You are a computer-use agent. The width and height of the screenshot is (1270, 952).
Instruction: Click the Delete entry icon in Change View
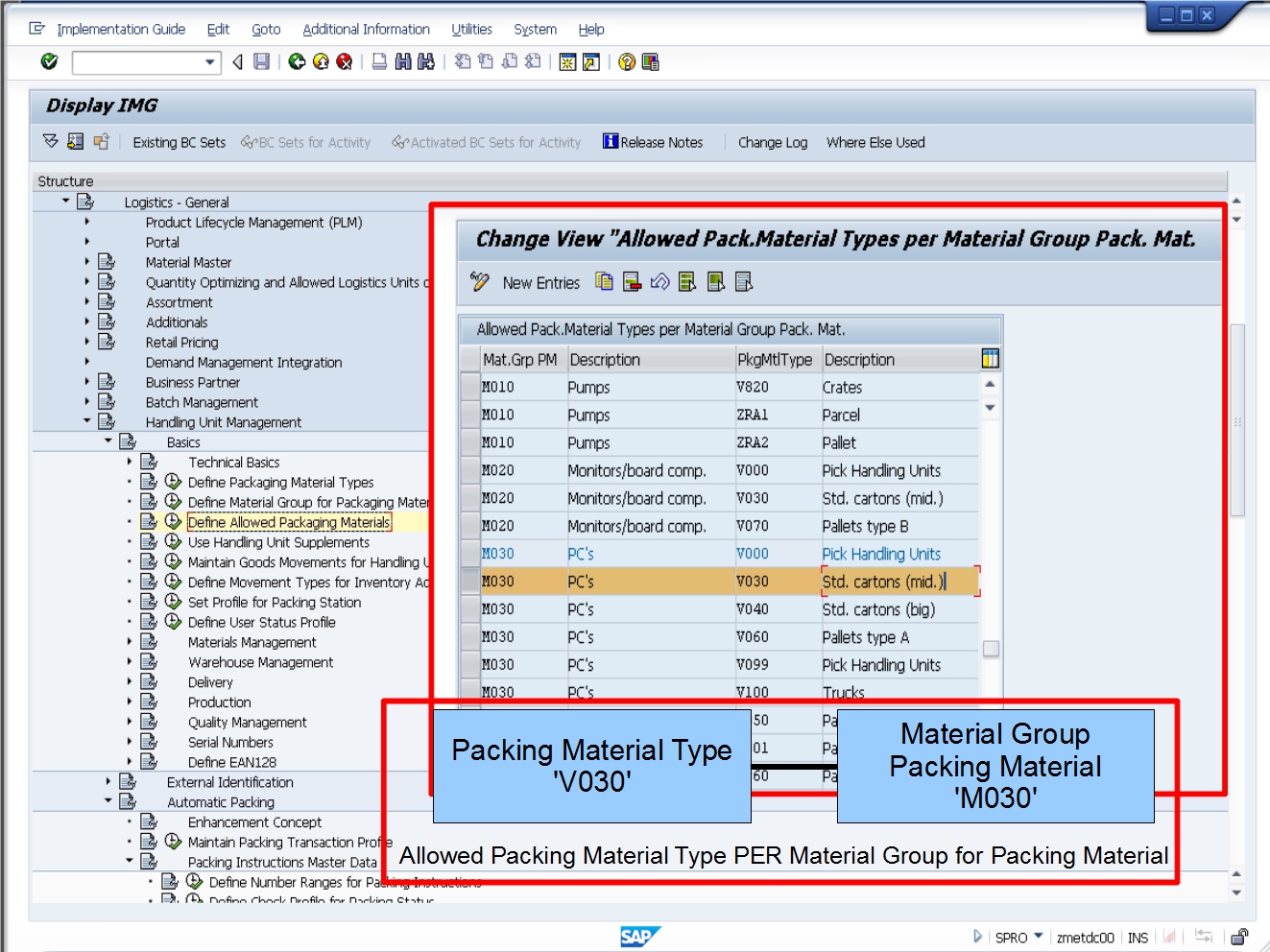point(632,281)
